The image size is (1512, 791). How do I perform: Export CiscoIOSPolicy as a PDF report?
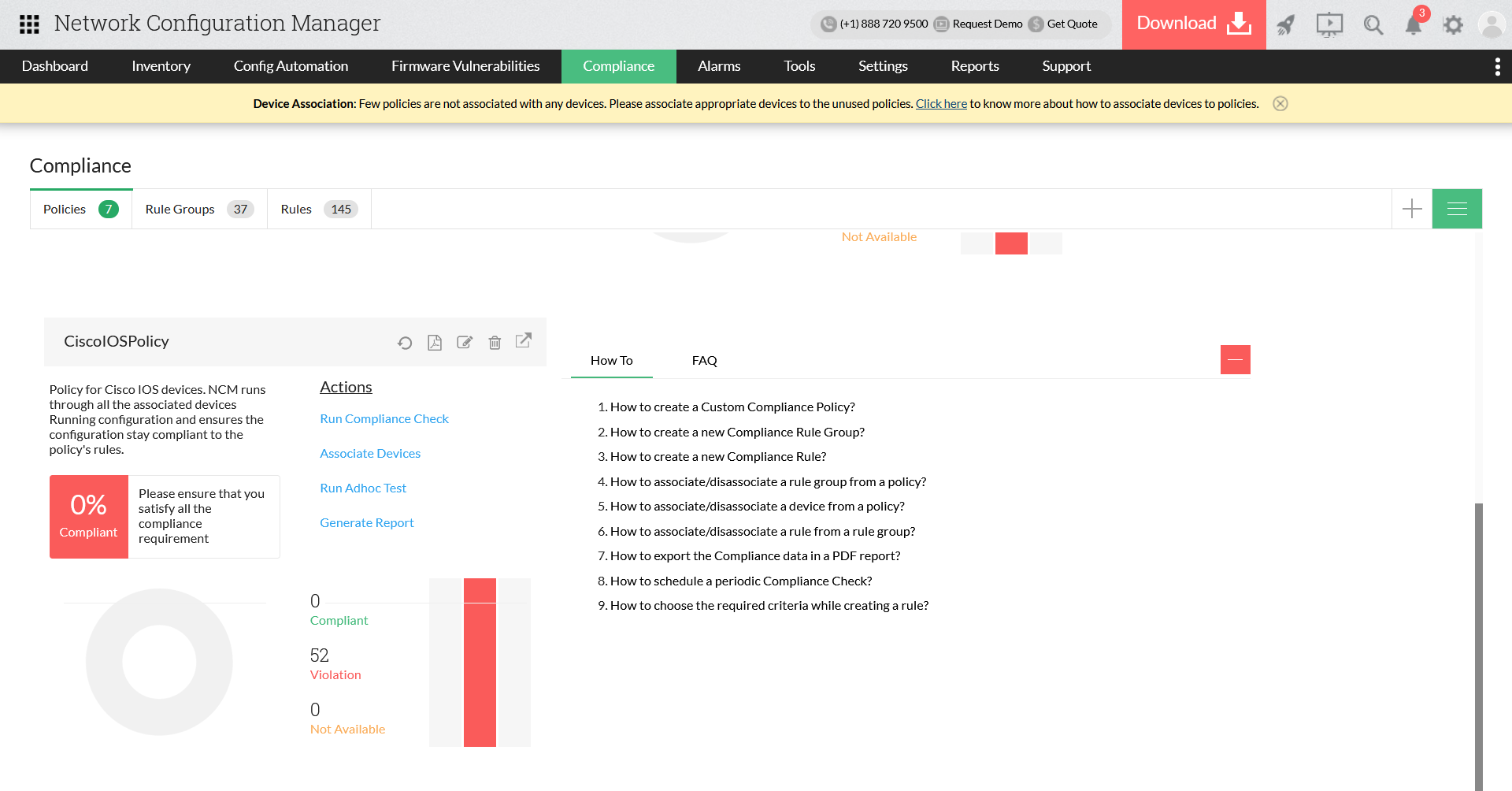(x=434, y=342)
